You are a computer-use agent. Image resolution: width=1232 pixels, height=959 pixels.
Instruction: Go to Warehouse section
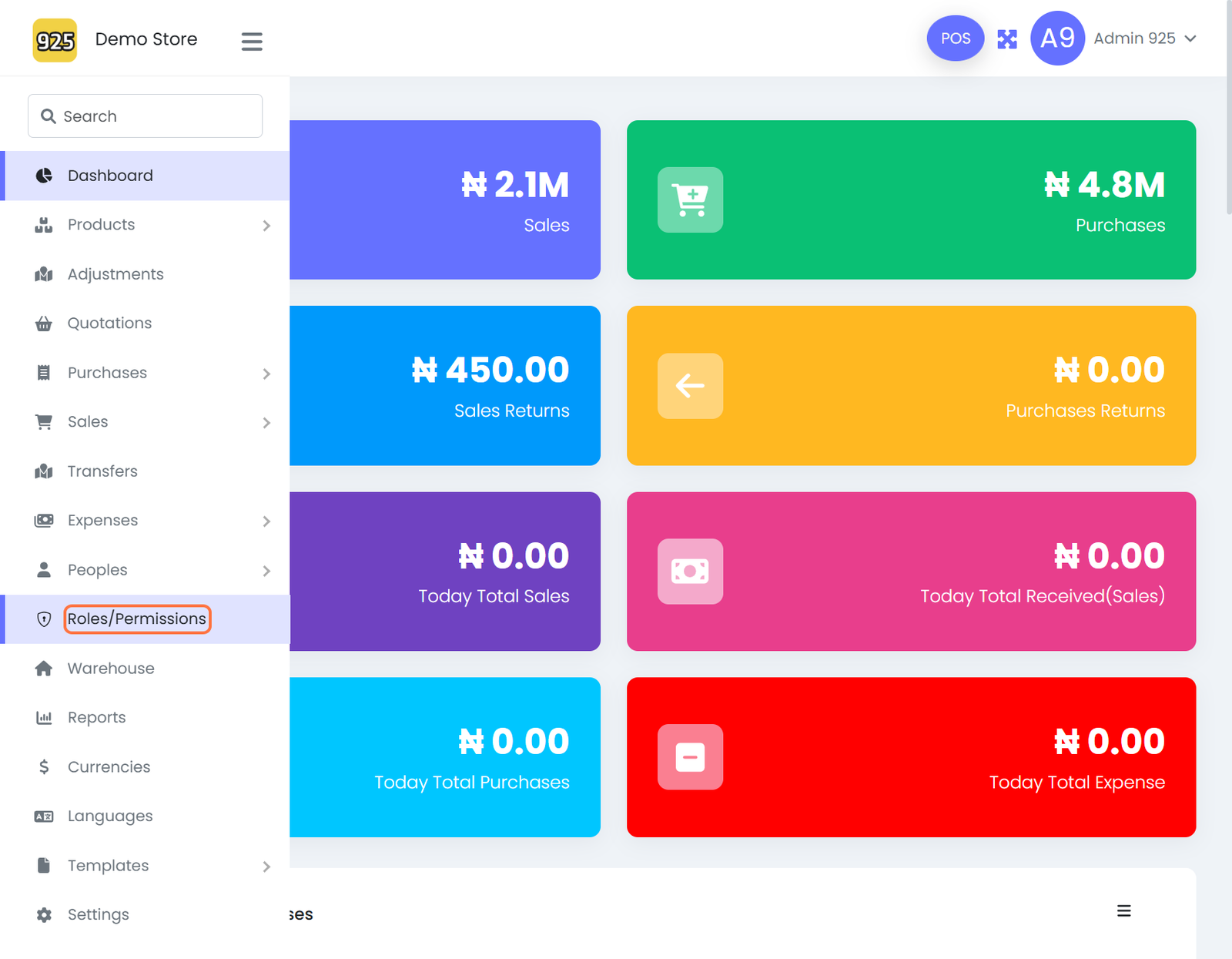111,669
